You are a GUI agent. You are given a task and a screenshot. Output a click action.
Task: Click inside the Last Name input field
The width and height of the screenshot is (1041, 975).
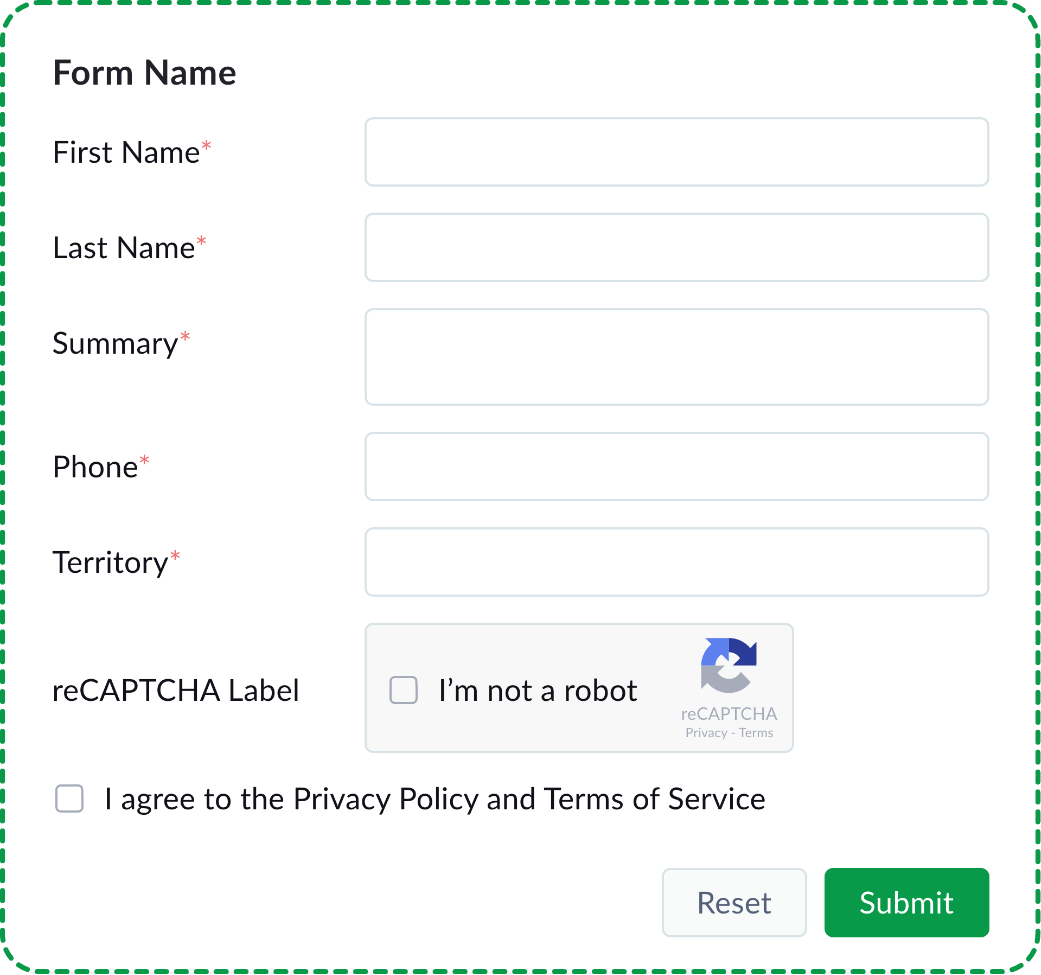click(x=676, y=247)
